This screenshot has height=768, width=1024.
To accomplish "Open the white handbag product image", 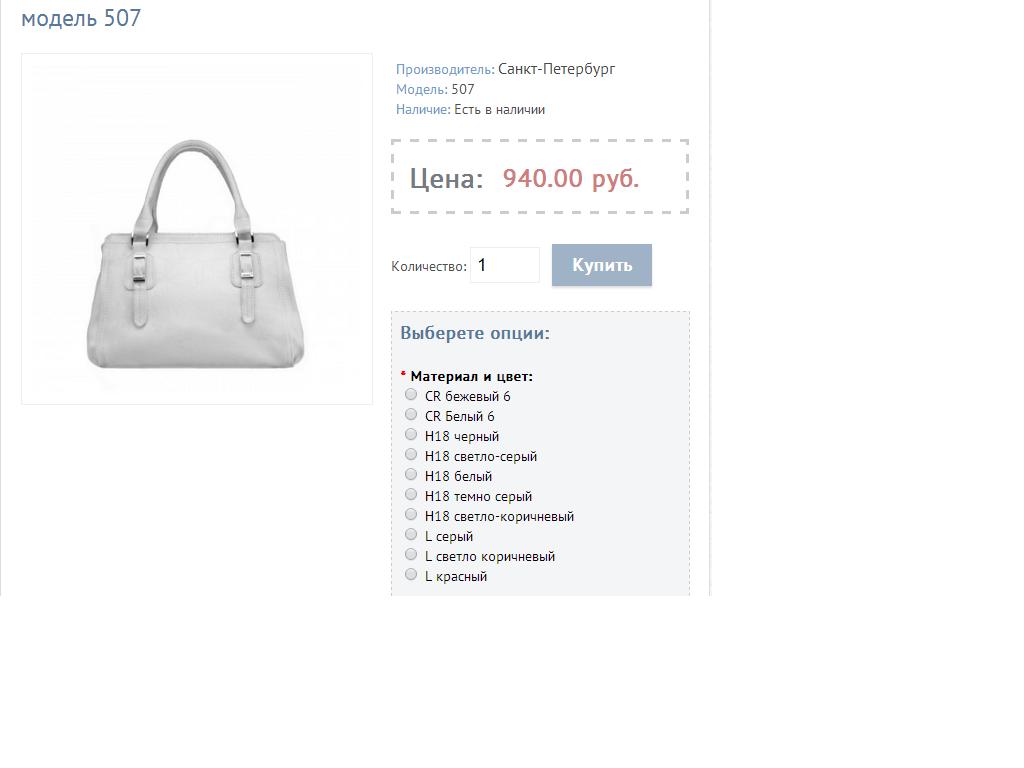I will pyautogui.click(x=197, y=229).
